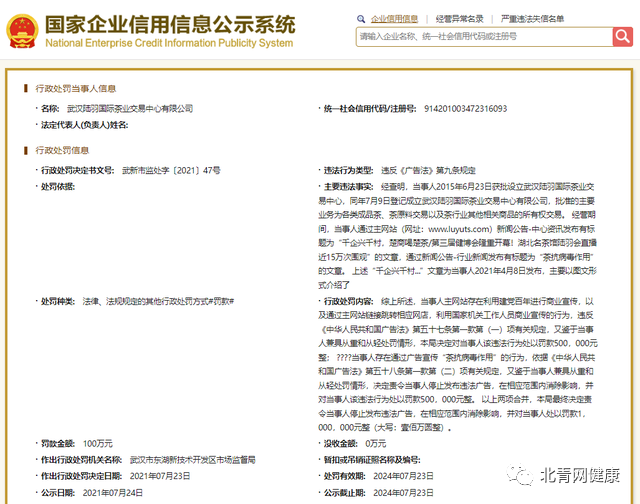
Task: Click the 处罚依据 label
Action: (58, 187)
